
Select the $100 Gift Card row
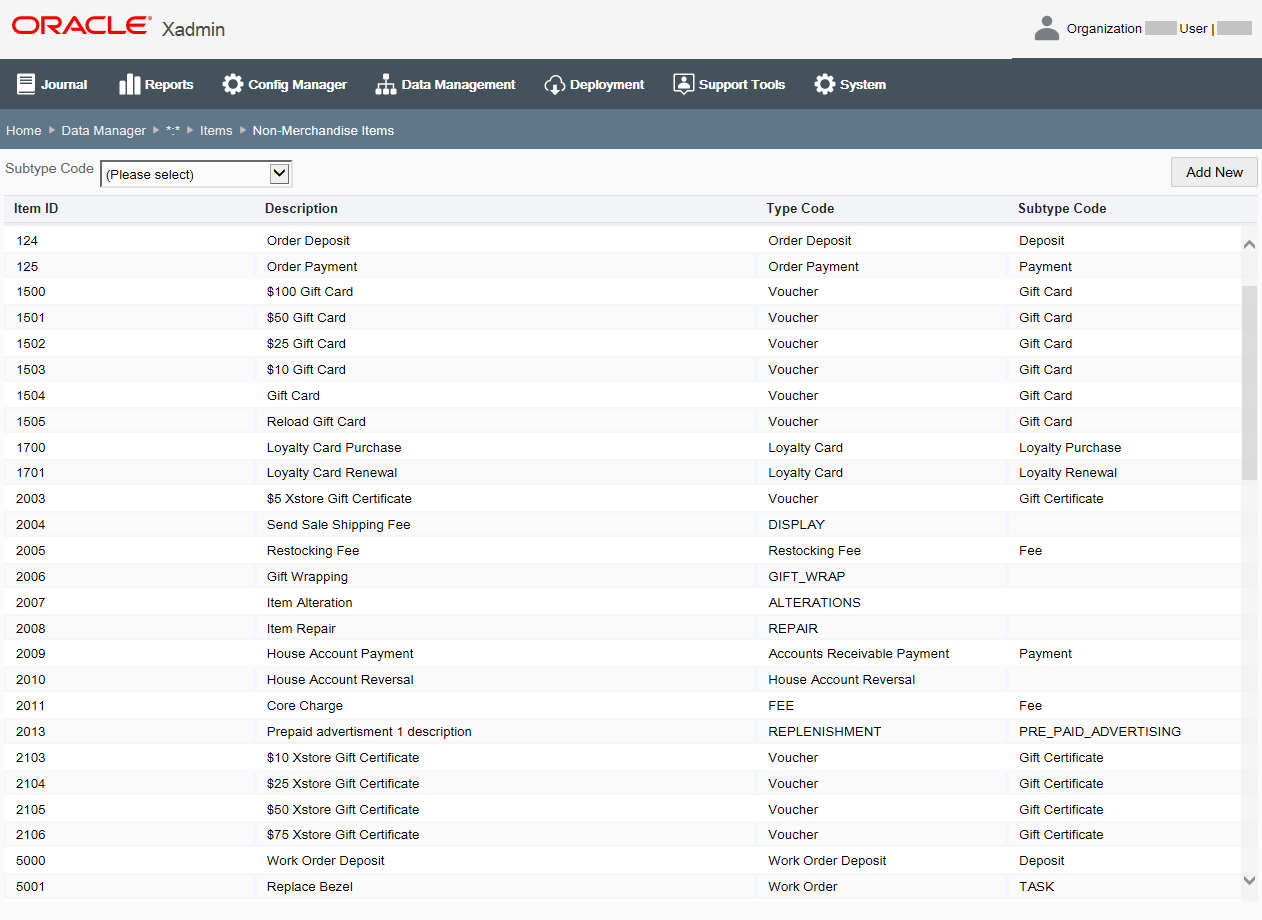(x=622, y=292)
